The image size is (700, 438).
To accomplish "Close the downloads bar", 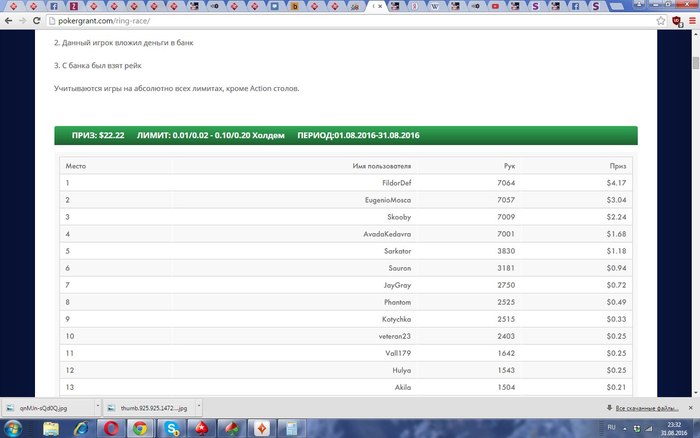I will tap(691, 408).
